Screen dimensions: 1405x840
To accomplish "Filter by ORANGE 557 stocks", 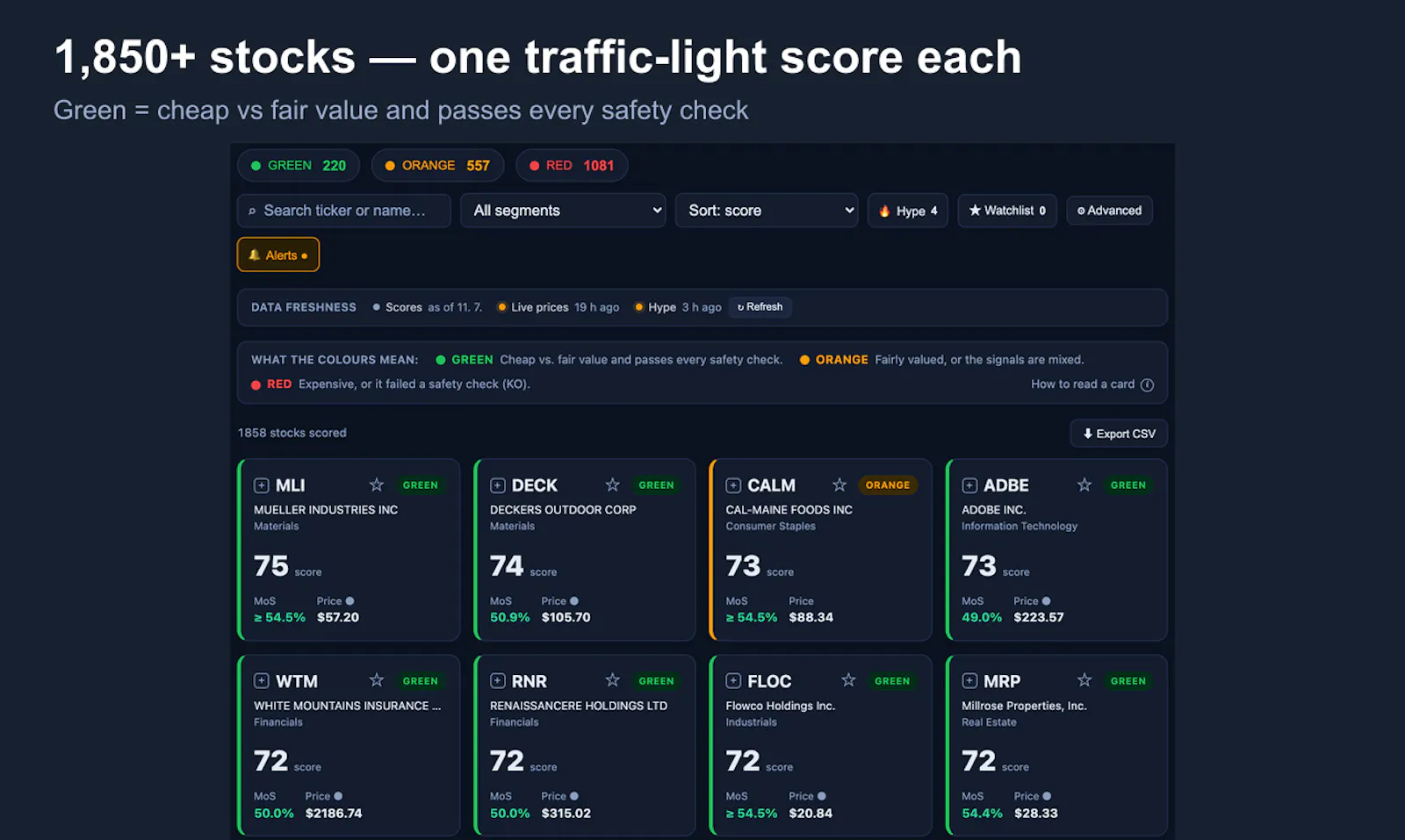I will (437, 165).
